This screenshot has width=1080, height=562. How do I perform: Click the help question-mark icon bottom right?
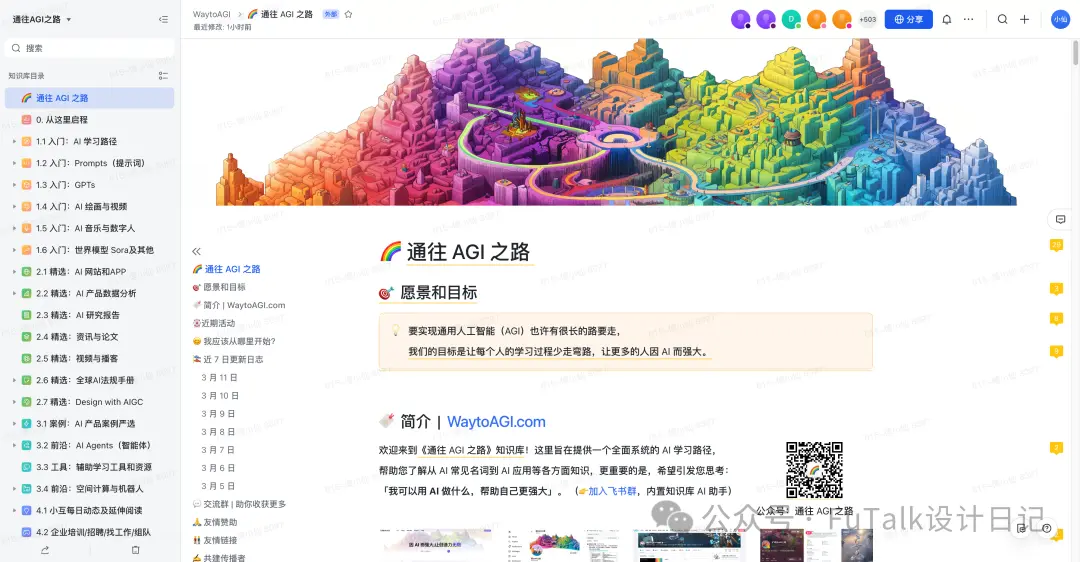coord(1046,528)
